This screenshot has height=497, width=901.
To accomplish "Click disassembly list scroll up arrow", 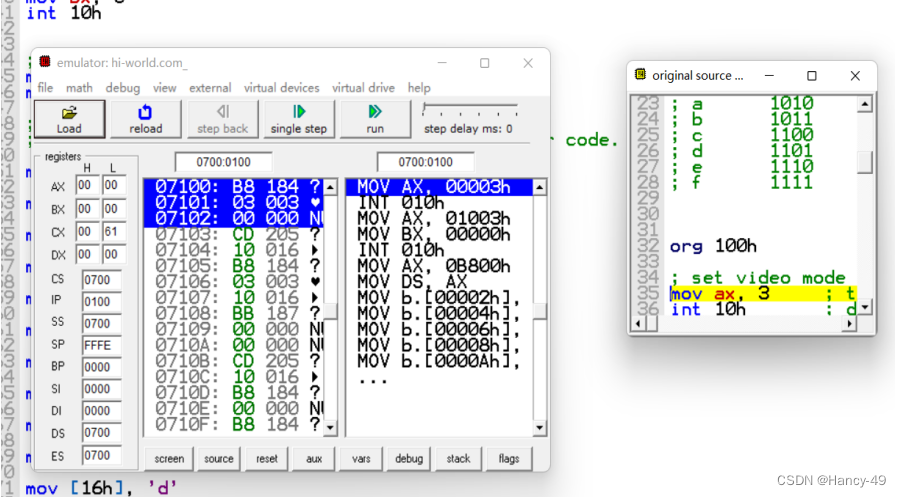I will click(539, 187).
